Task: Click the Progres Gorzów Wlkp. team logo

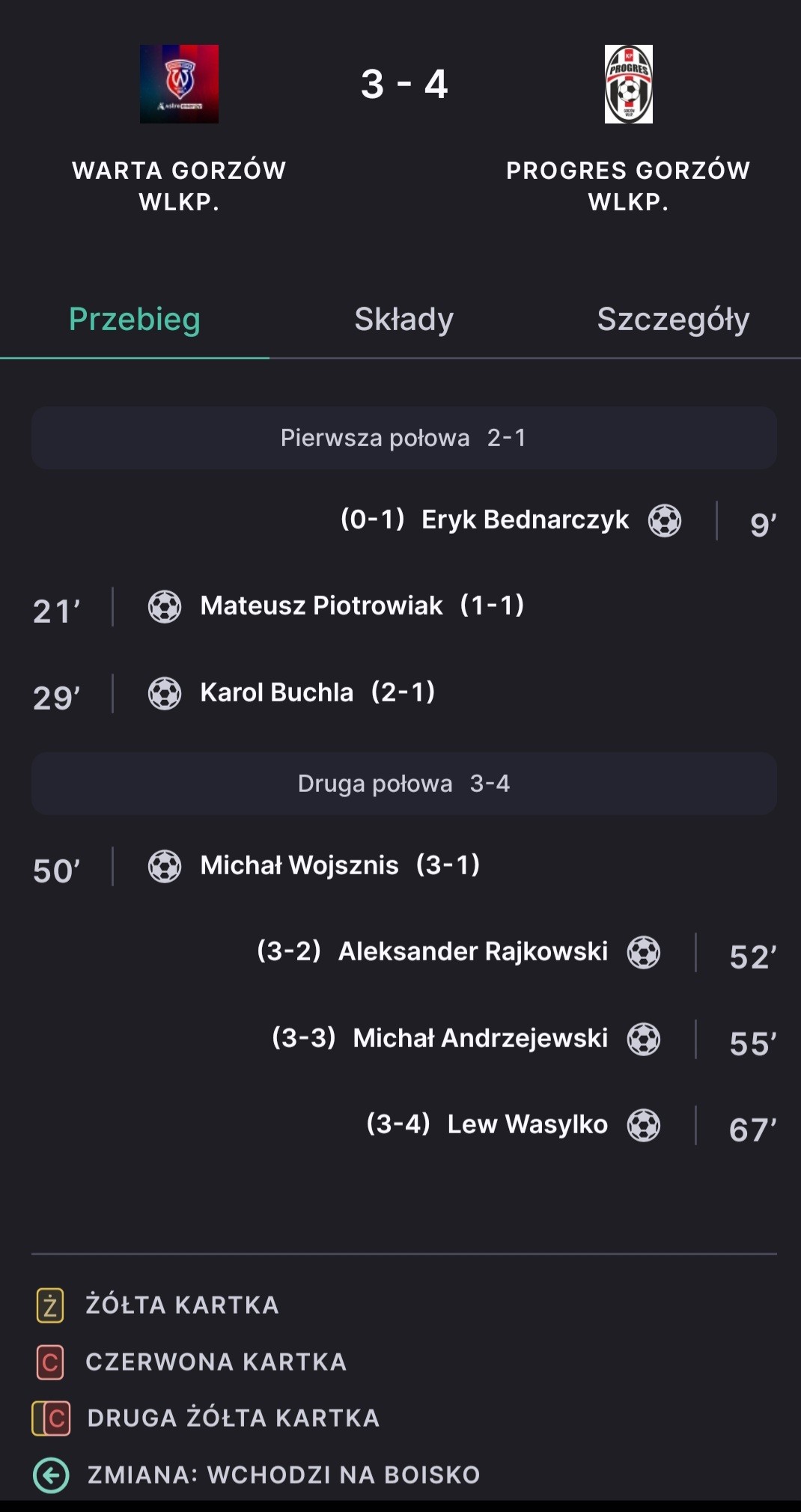Action: click(628, 84)
